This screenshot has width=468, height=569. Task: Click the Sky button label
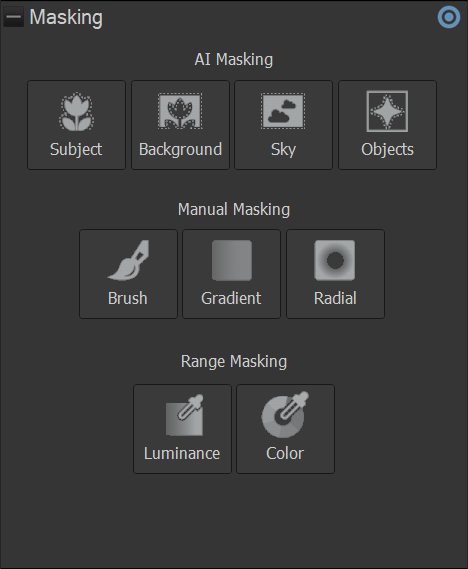[283, 150]
